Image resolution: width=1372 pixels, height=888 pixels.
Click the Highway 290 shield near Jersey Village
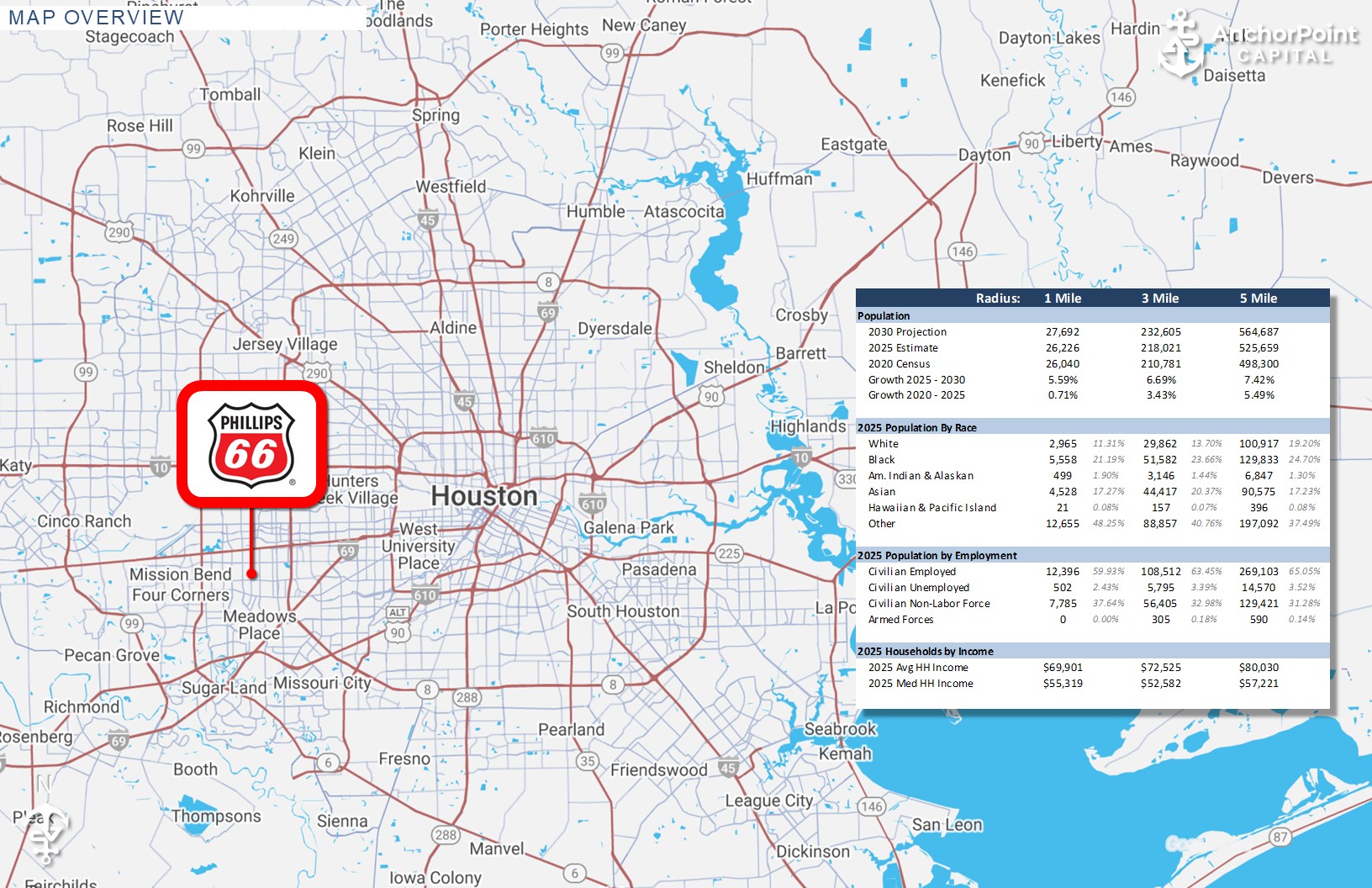[x=317, y=373]
